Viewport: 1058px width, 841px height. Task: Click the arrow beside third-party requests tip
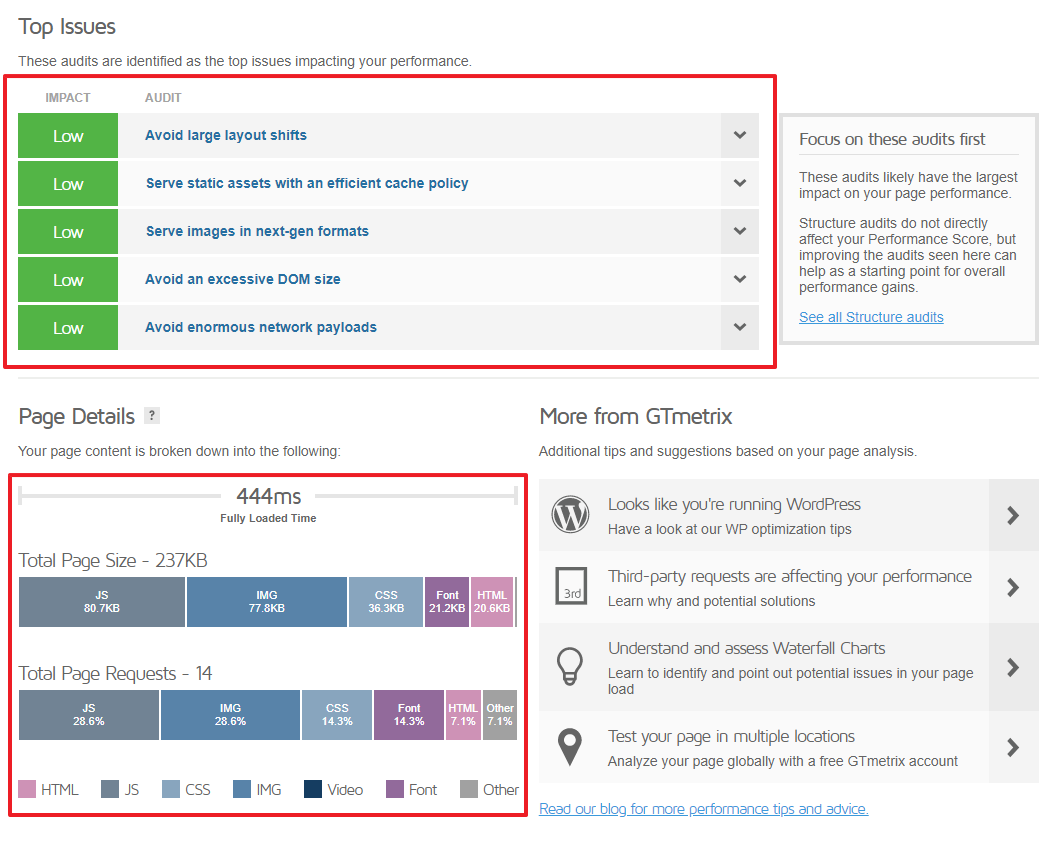[x=1013, y=588]
